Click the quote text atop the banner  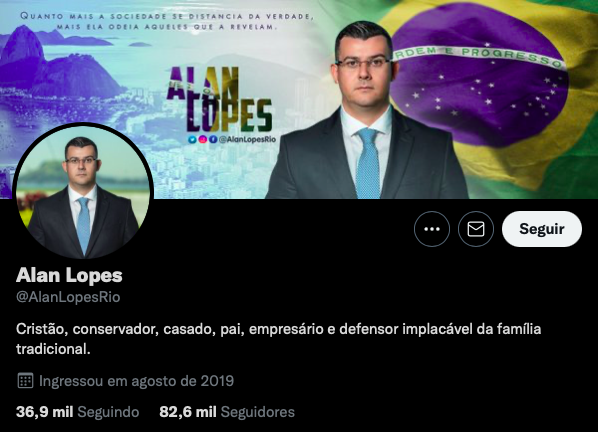(x=167, y=21)
